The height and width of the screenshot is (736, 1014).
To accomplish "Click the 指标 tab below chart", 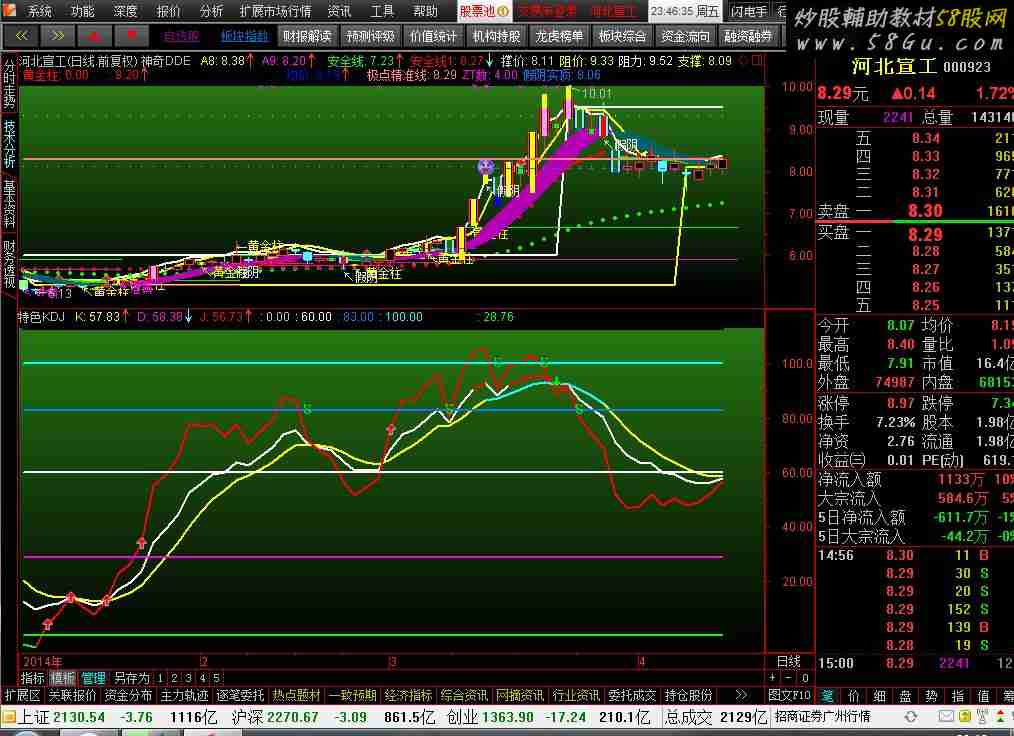I will click(x=32, y=678).
